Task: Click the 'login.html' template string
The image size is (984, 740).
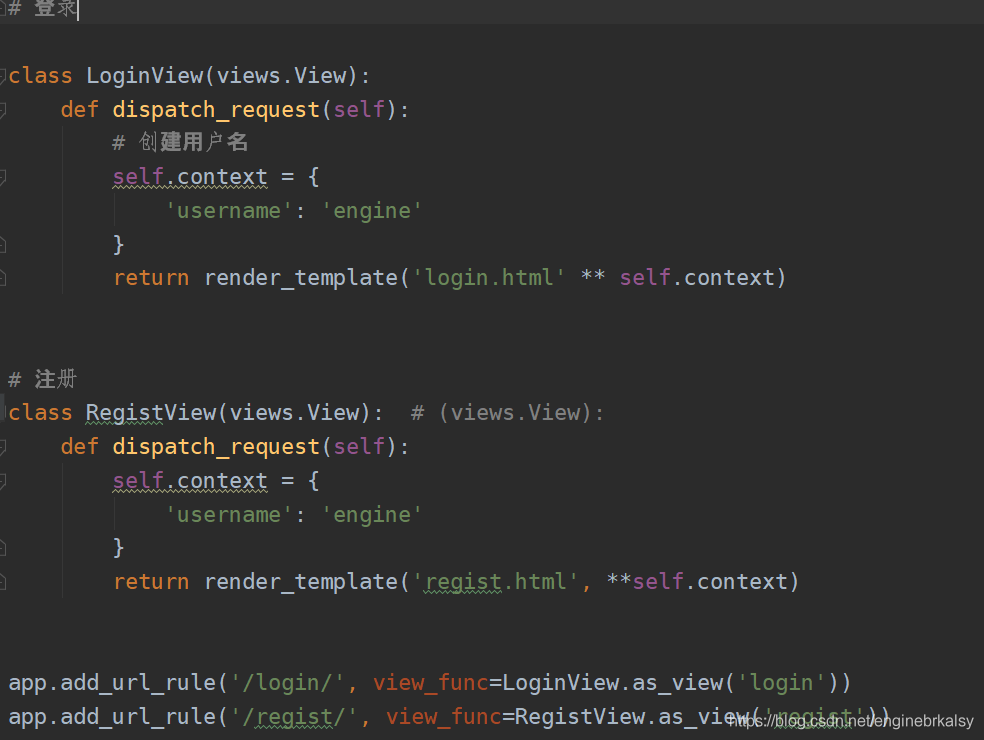Action: coord(488,277)
